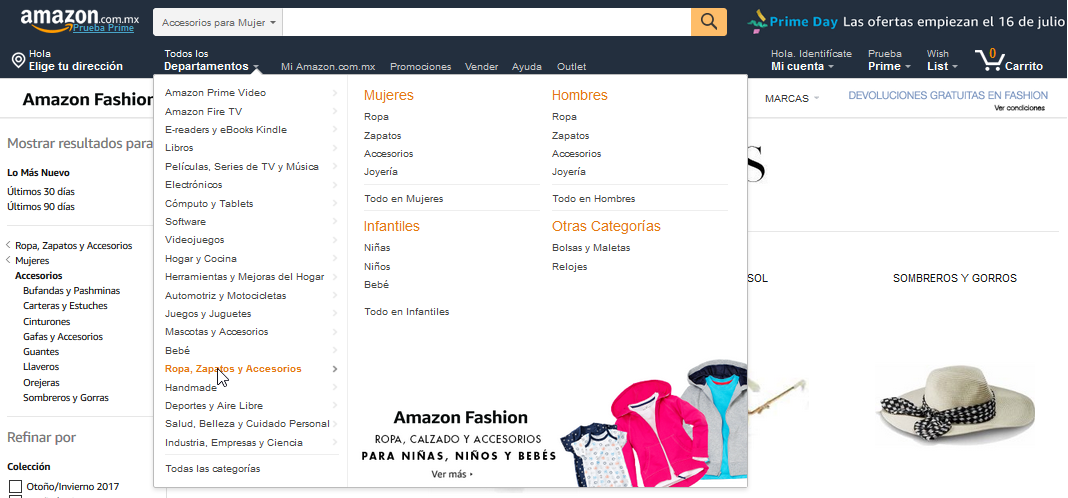
Task: Select Carteras y Estuches category
Action: [x=65, y=306]
